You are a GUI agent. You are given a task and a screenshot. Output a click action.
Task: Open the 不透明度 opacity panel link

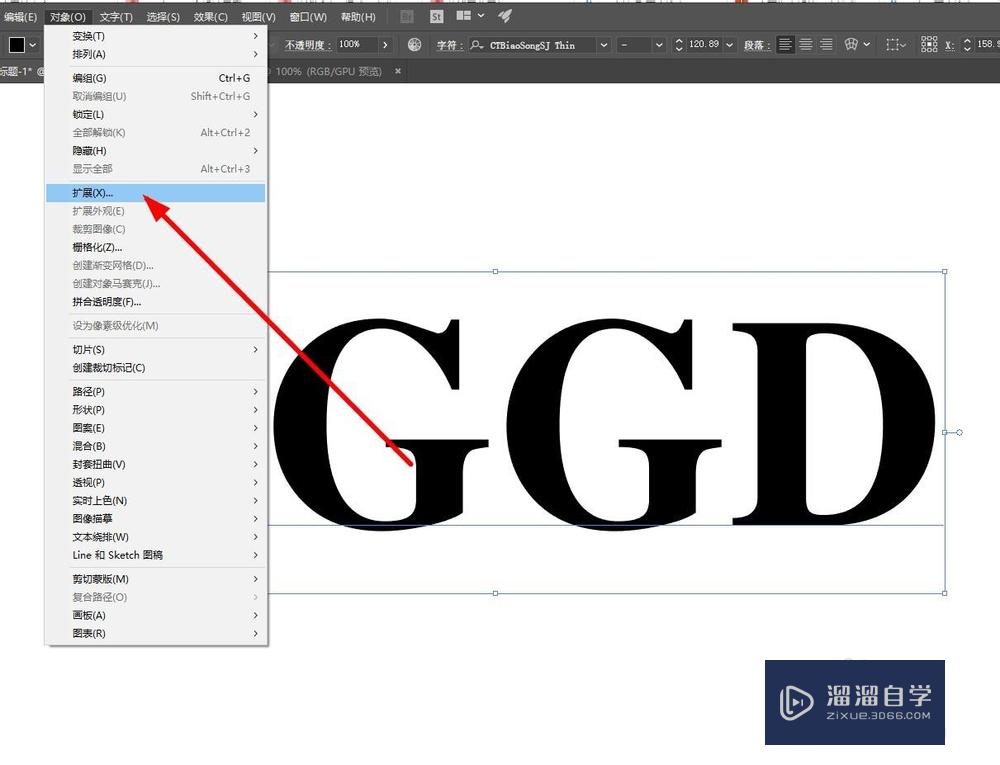click(x=308, y=45)
